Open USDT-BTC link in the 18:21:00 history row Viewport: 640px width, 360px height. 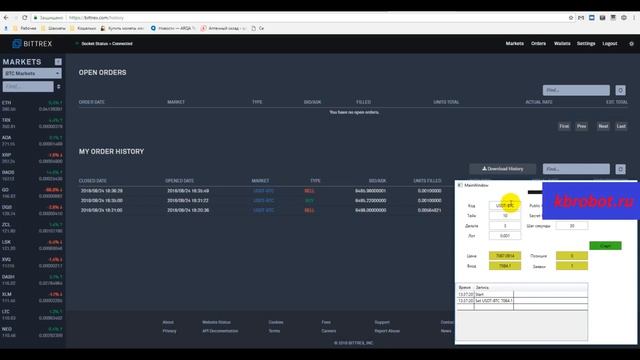263,211
